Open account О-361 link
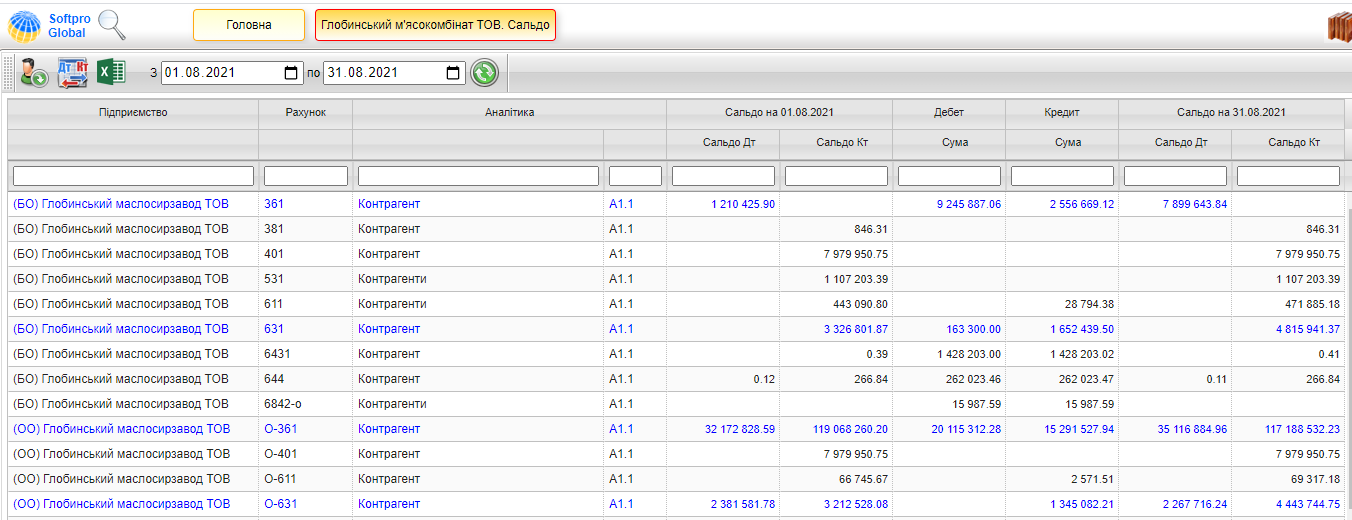The width and height of the screenshot is (1352, 520). (280, 429)
